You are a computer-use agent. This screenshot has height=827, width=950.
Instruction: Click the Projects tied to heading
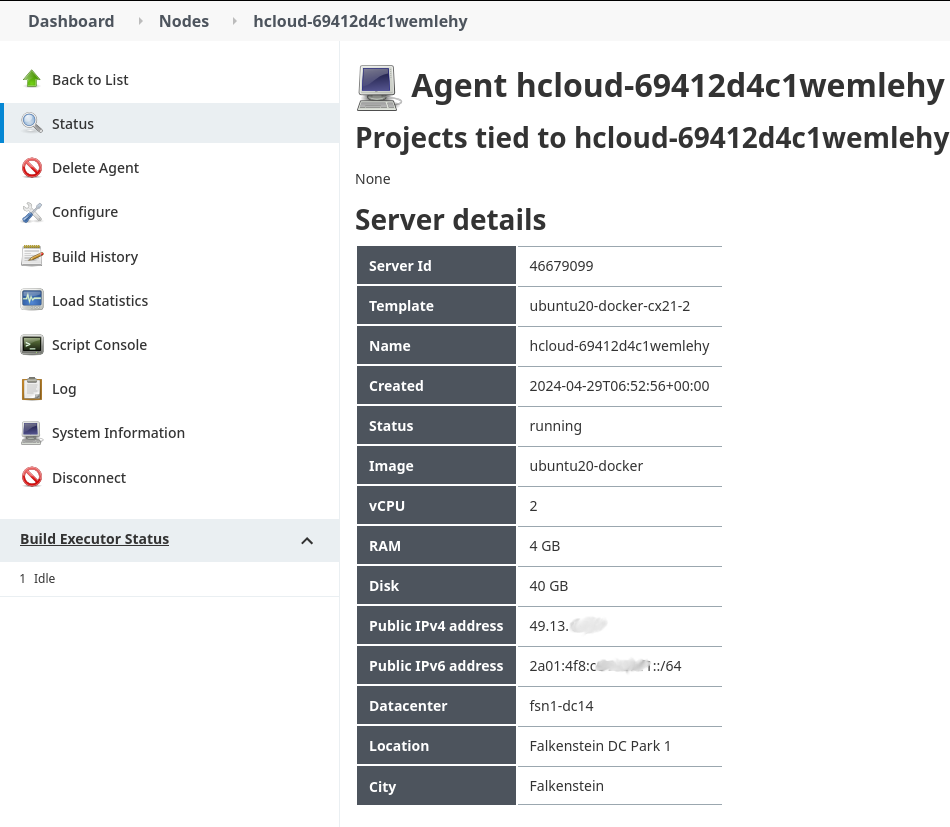(652, 138)
